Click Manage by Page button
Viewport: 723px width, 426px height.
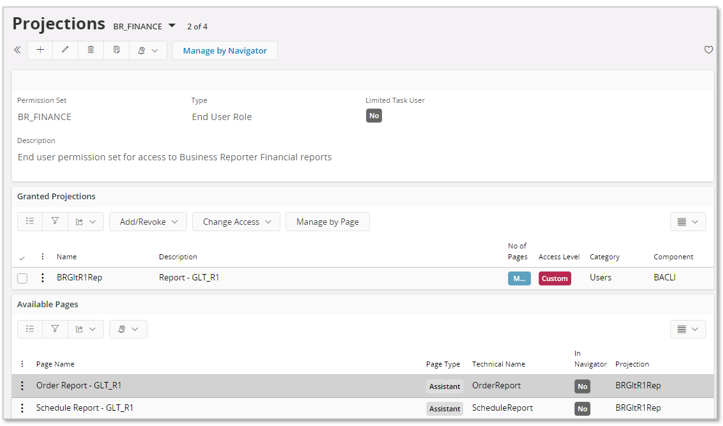[327, 222]
